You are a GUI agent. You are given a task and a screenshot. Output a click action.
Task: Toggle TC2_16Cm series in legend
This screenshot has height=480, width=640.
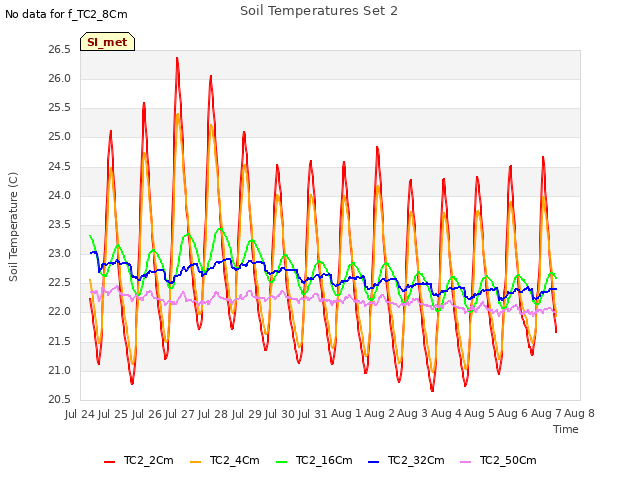click(x=314, y=460)
